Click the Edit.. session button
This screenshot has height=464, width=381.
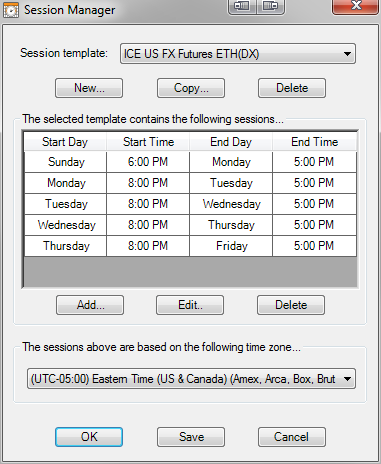tap(190, 305)
